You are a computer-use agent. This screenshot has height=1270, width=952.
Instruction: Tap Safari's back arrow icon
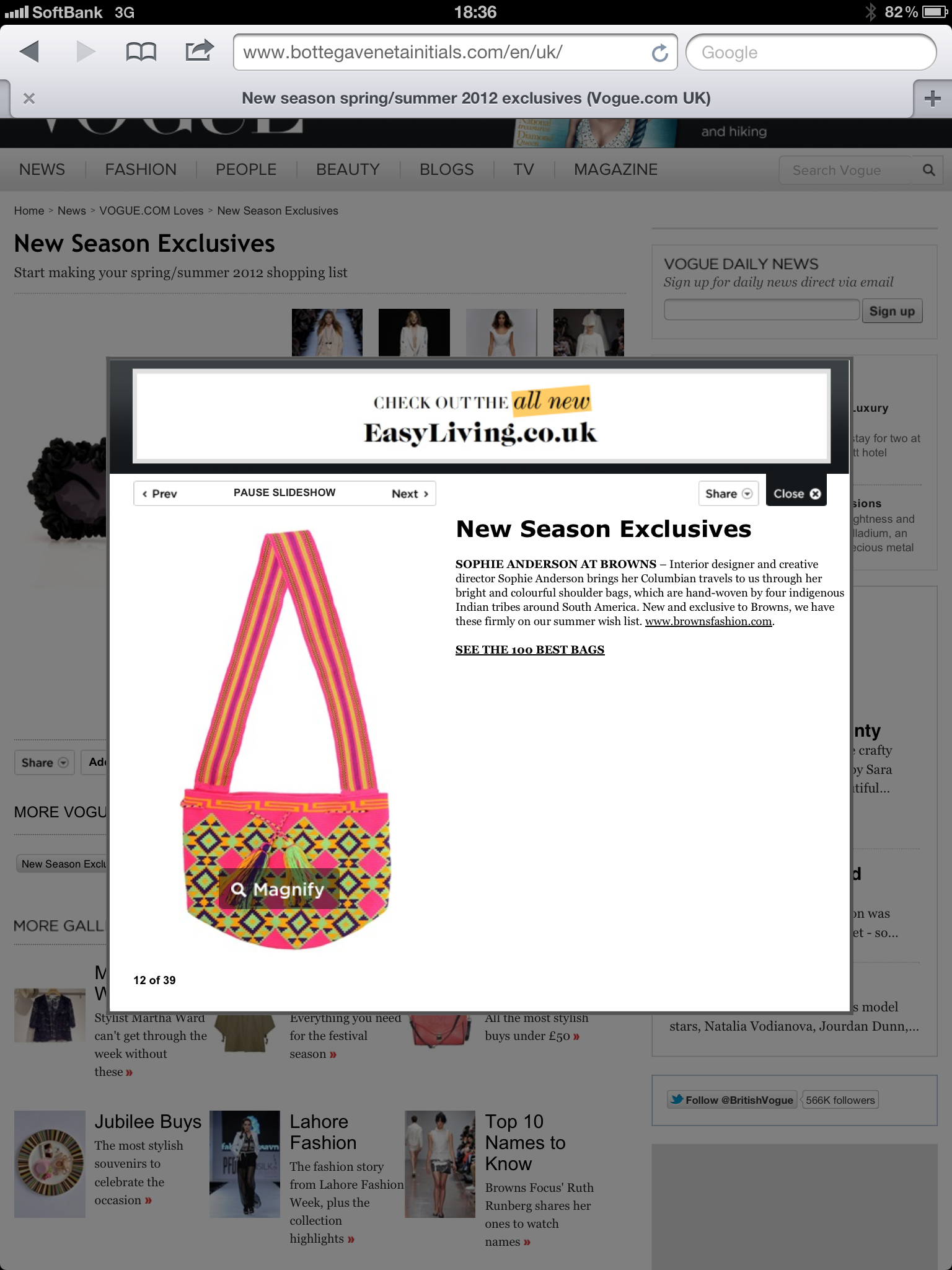point(29,51)
